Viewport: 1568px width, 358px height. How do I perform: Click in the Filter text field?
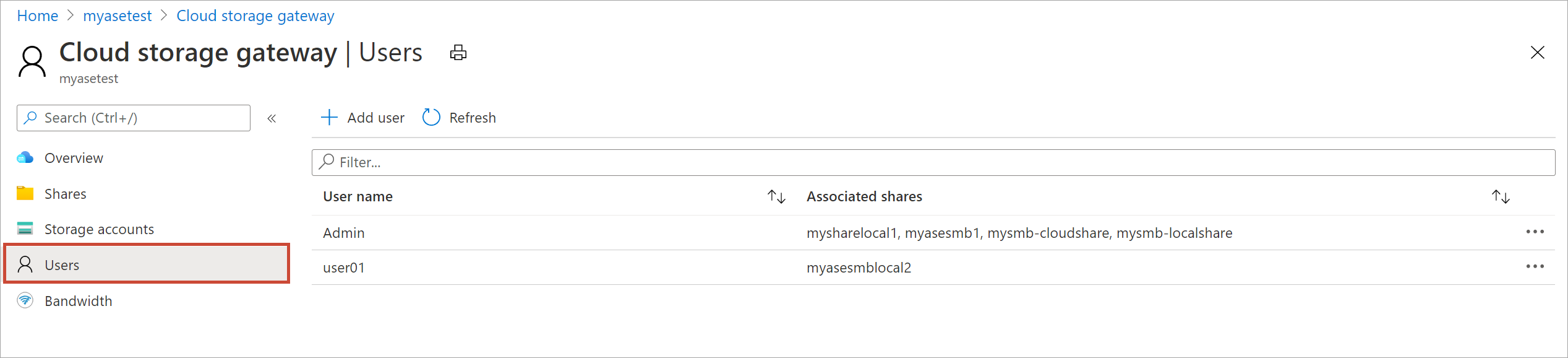tap(928, 162)
